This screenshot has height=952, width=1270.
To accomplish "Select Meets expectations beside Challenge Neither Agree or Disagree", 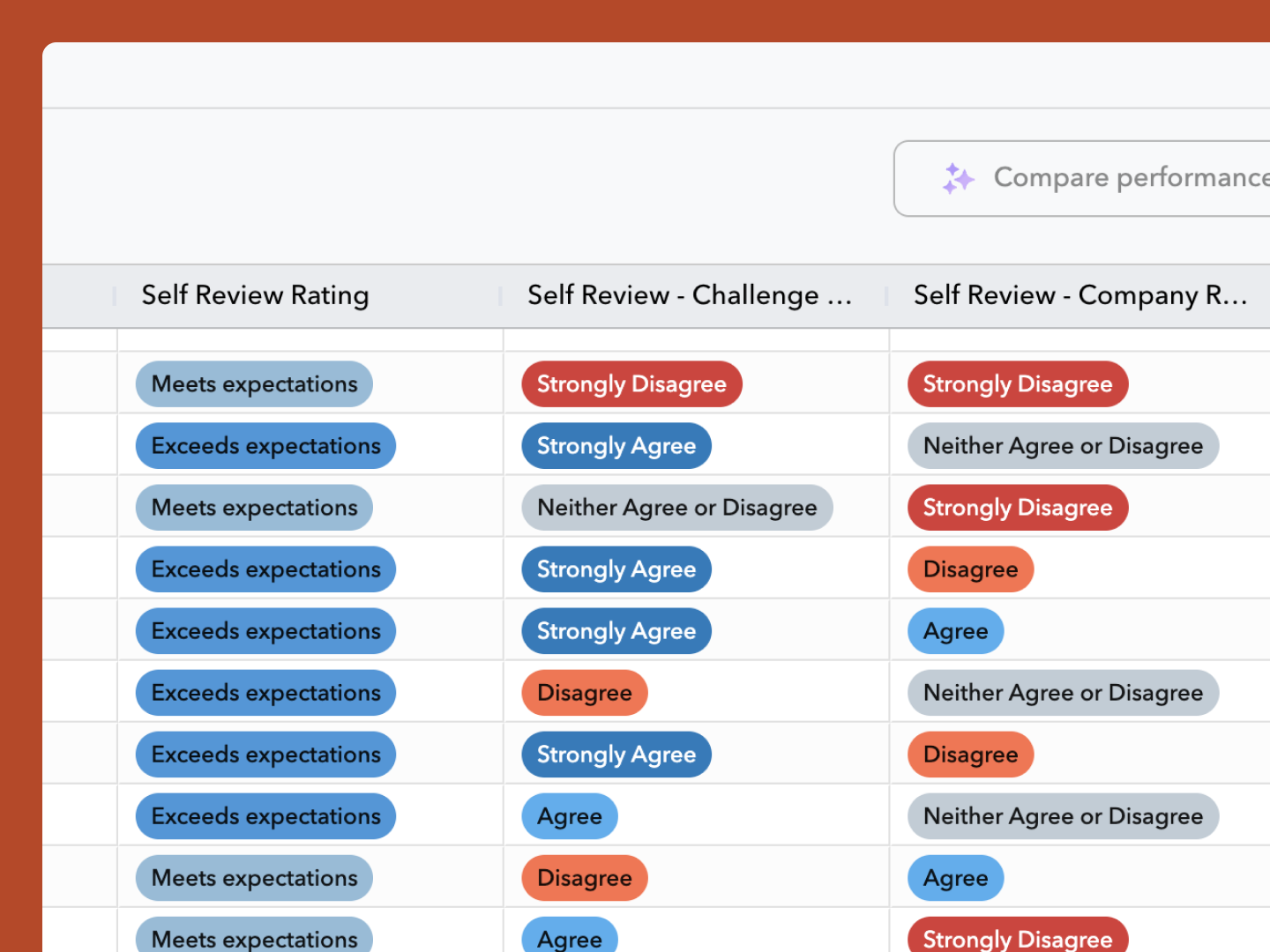I will (x=254, y=508).
